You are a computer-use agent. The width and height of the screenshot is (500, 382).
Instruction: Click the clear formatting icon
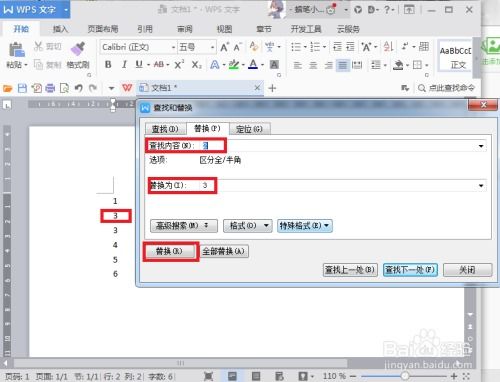(x=254, y=47)
